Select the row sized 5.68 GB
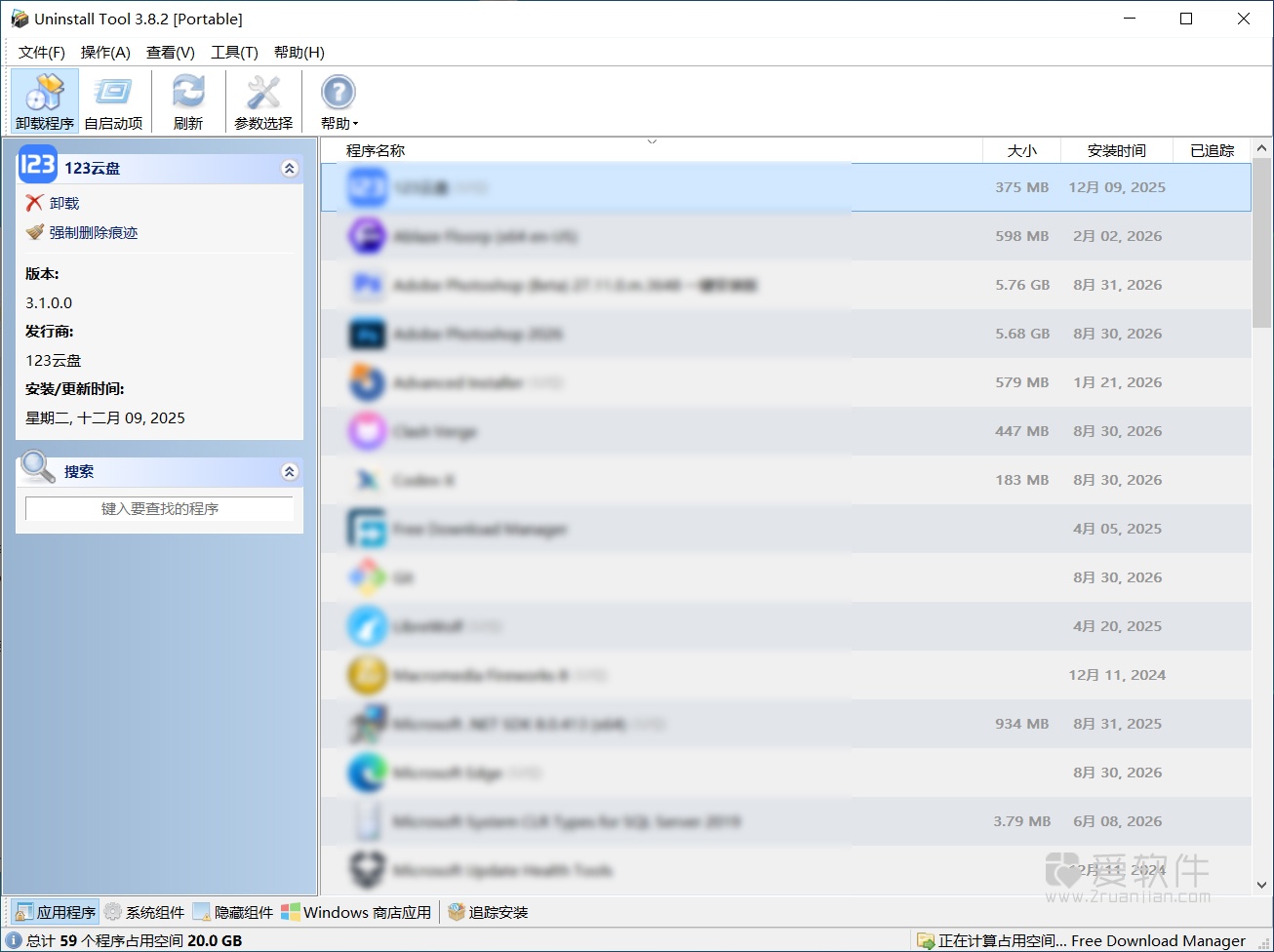 click(x=786, y=334)
